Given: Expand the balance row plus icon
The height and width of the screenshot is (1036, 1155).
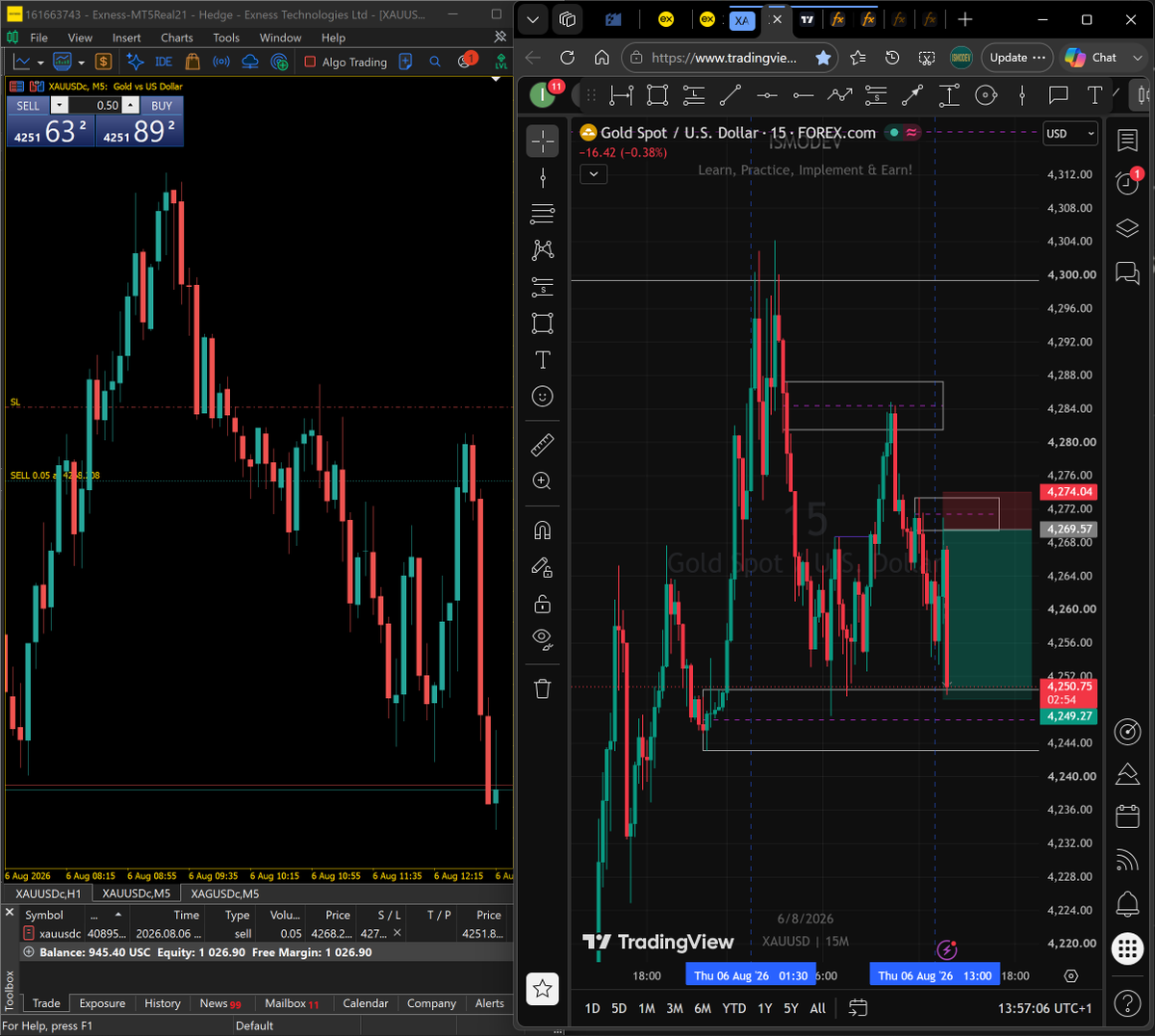Looking at the screenshot, I should [29, 952].
